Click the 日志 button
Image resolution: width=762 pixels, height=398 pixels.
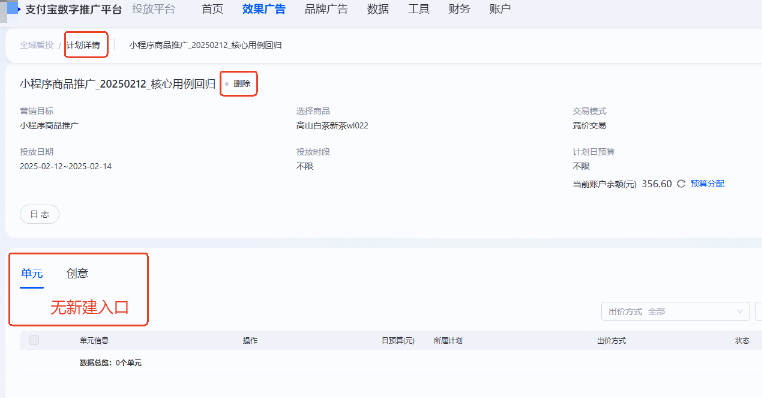pos(39,214)
